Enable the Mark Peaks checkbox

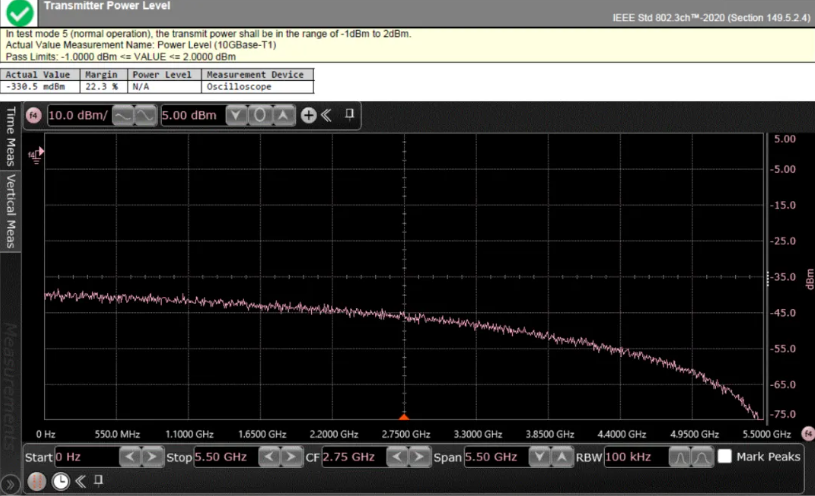click(x=726, y=457)
